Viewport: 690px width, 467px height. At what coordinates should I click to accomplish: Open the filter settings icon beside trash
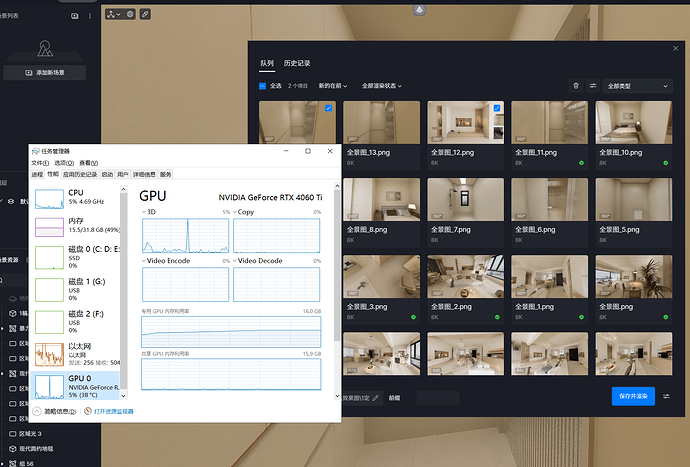pos(592,86)
